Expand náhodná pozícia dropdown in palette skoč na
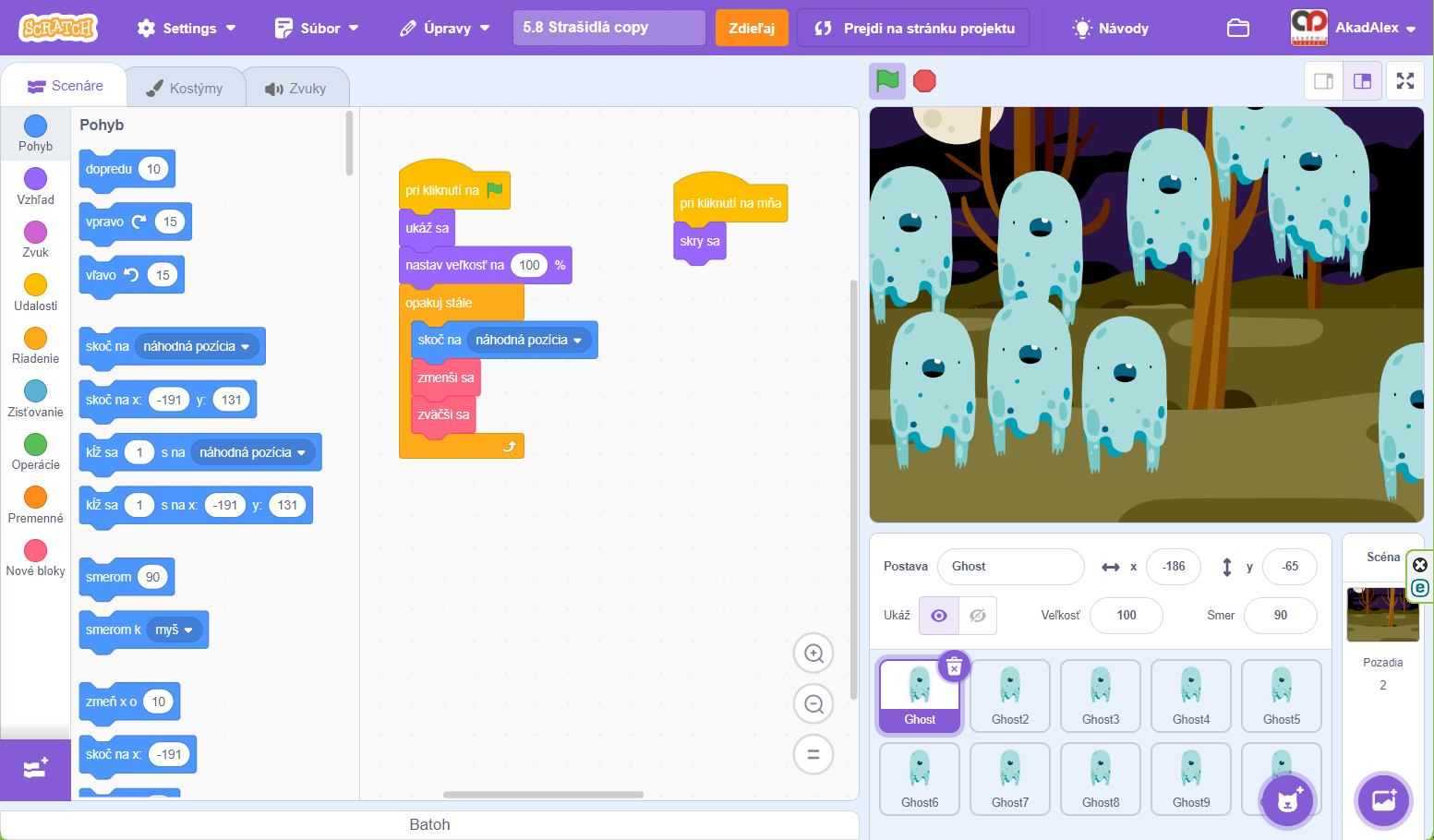Image resolution: width=1434 pixels, height=840 pixels. click(x=196, y=346)
